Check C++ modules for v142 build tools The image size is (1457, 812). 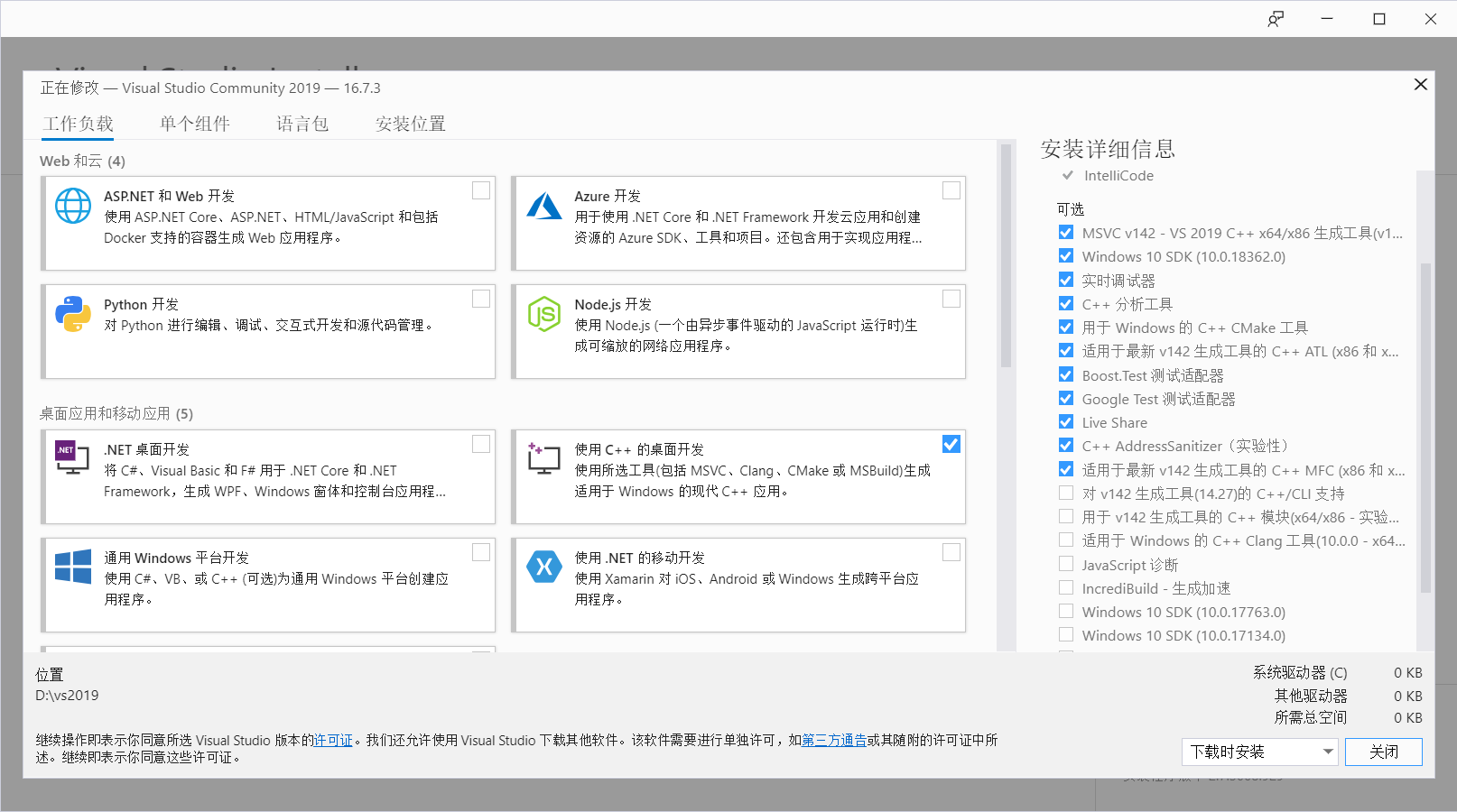(x=1066, y=517)
